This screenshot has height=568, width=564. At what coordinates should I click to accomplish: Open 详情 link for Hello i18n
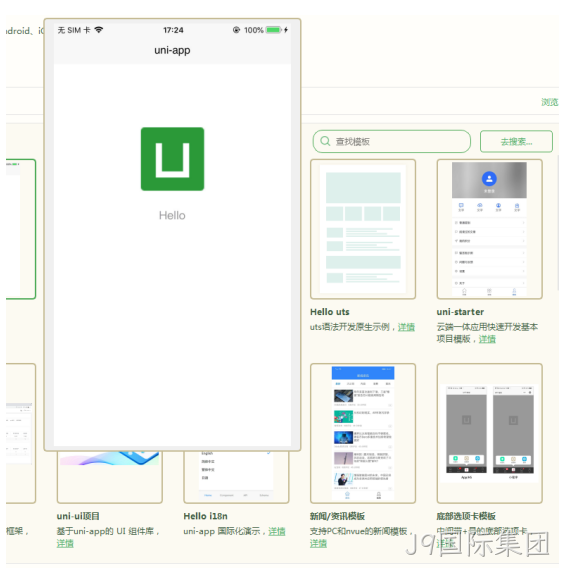point(277,531)
